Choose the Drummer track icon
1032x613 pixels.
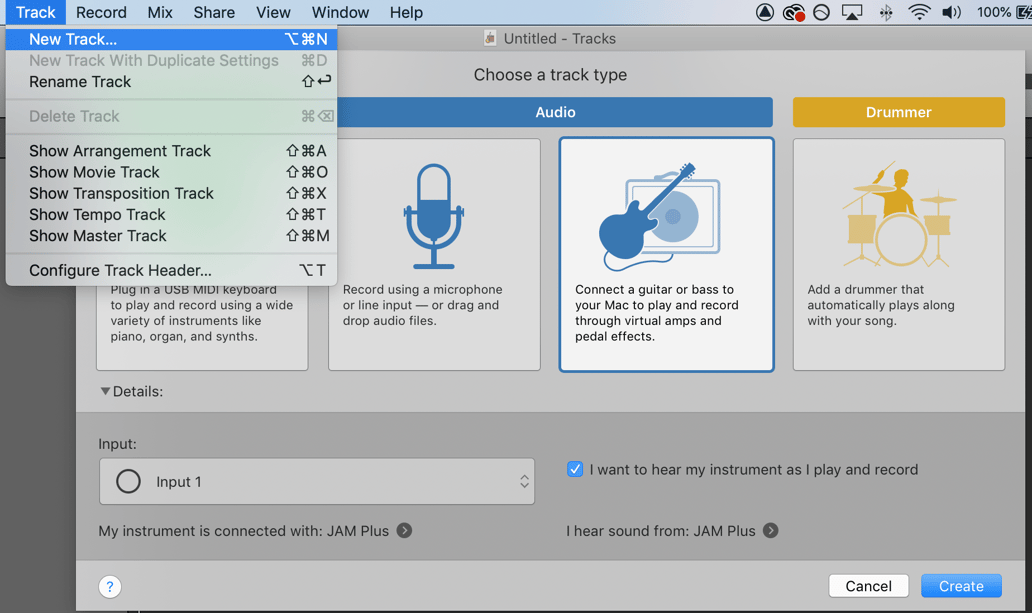897,212
